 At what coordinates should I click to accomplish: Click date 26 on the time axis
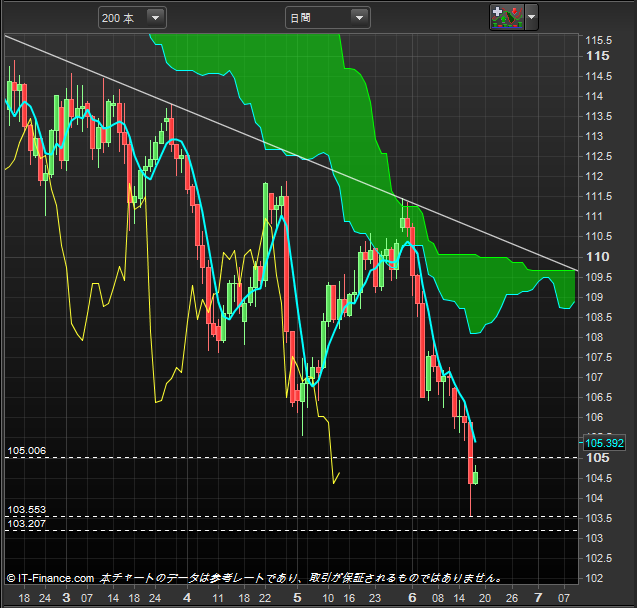coord(512,598)
